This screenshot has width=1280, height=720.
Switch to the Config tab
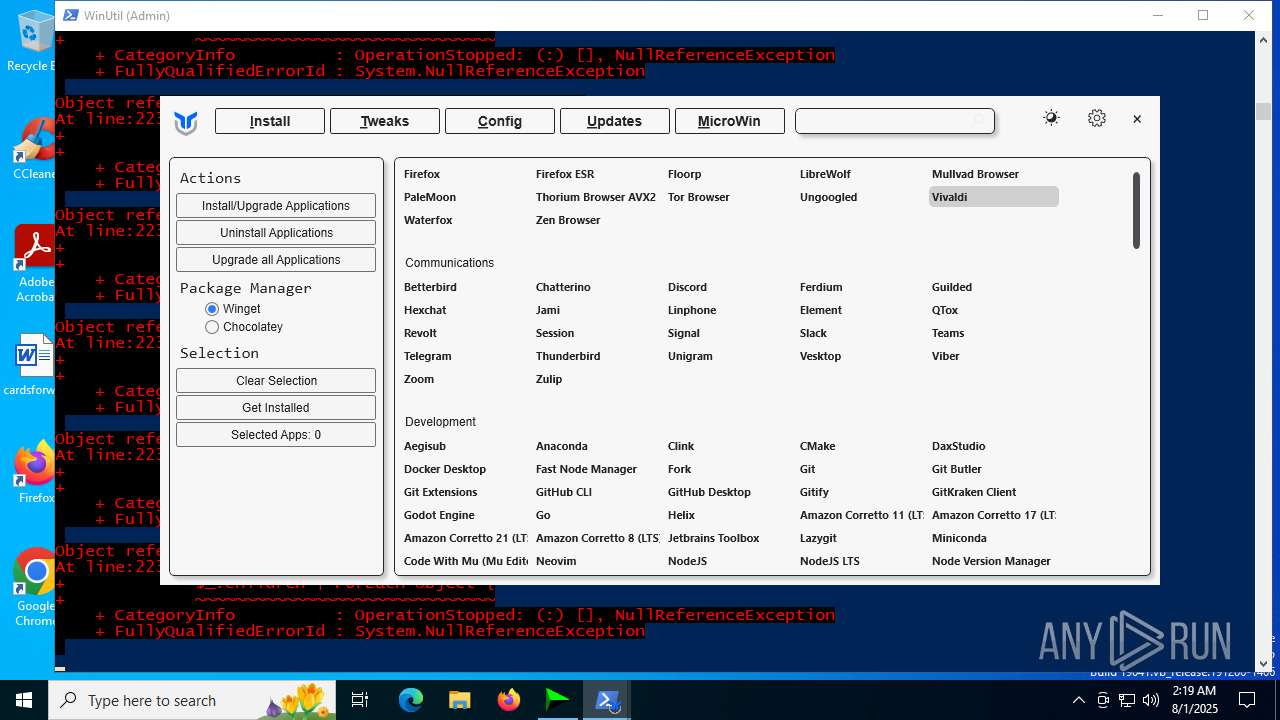point(500,121)
